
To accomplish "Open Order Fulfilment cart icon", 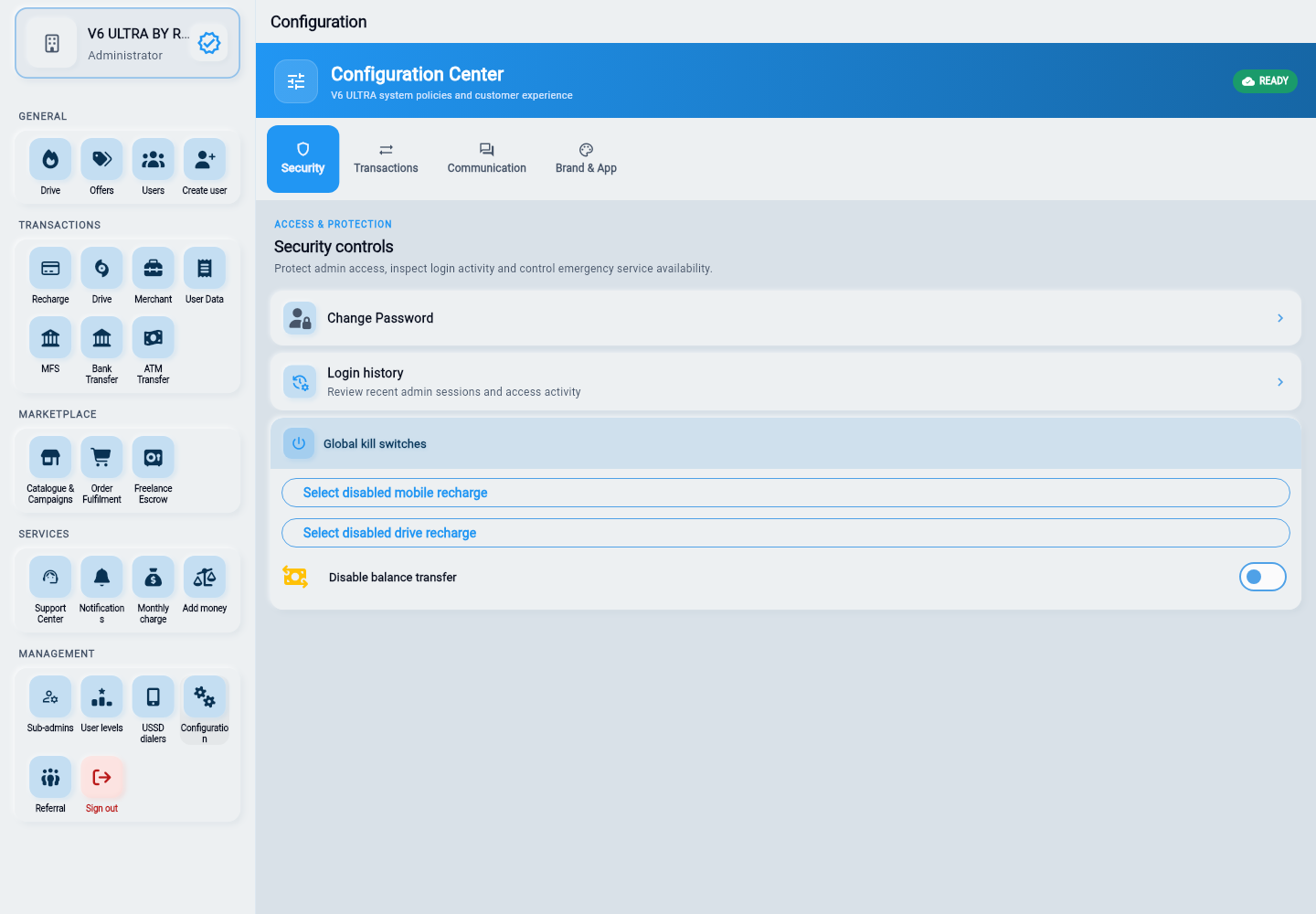I will 101,458.
